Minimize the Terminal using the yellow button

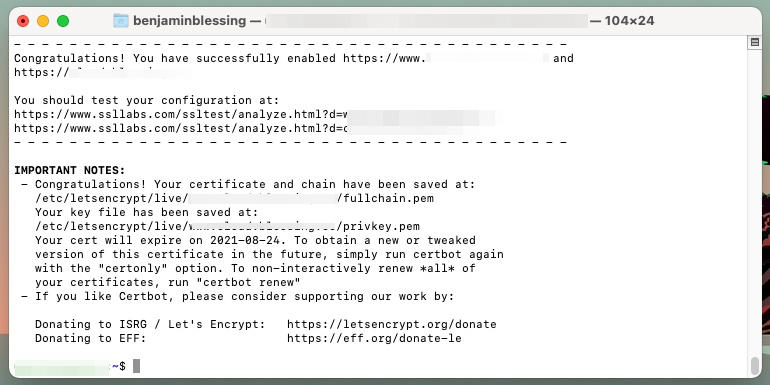43,21
